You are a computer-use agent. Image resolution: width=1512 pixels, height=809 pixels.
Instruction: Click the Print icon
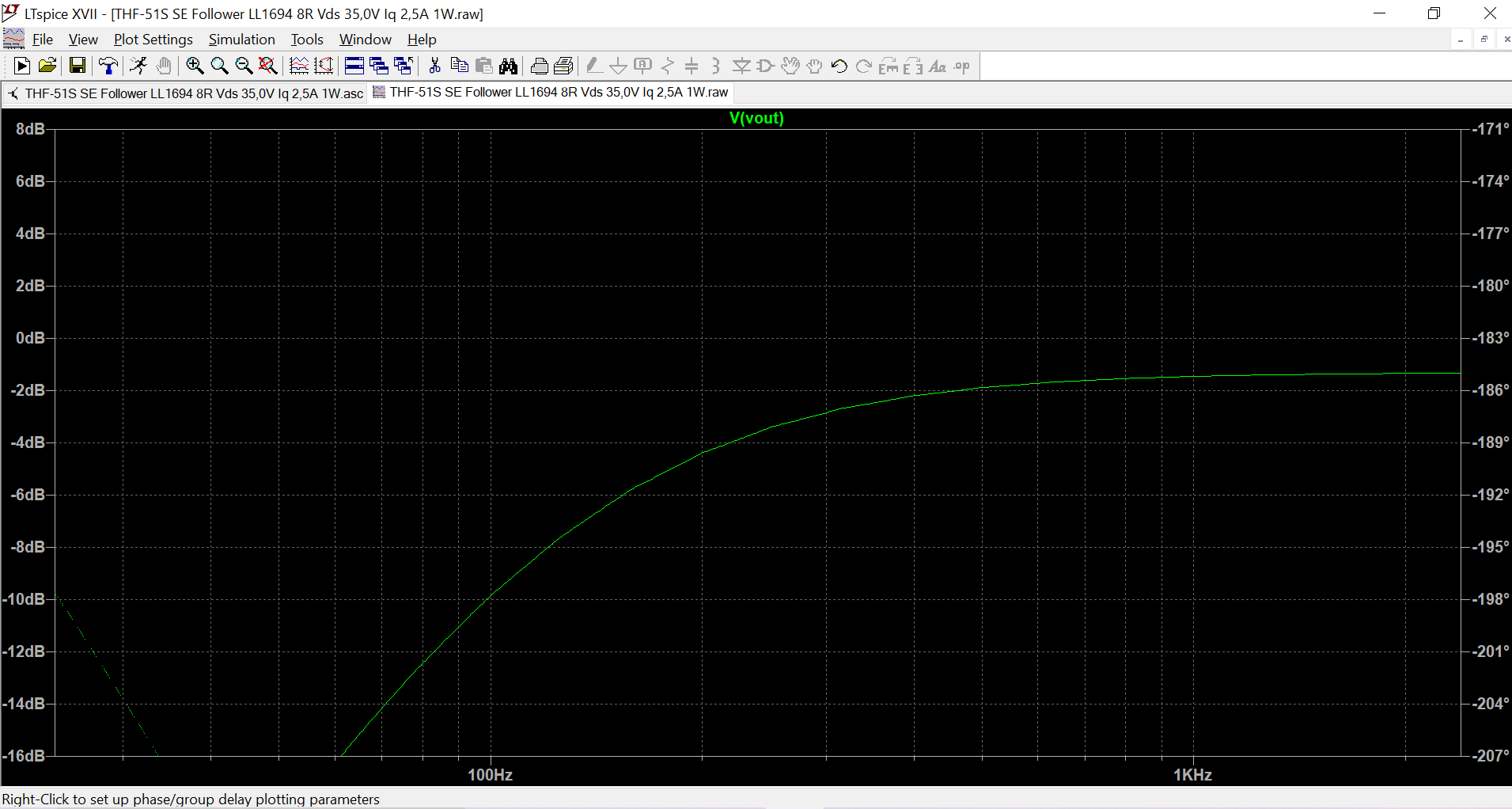(x=540, y=66)
